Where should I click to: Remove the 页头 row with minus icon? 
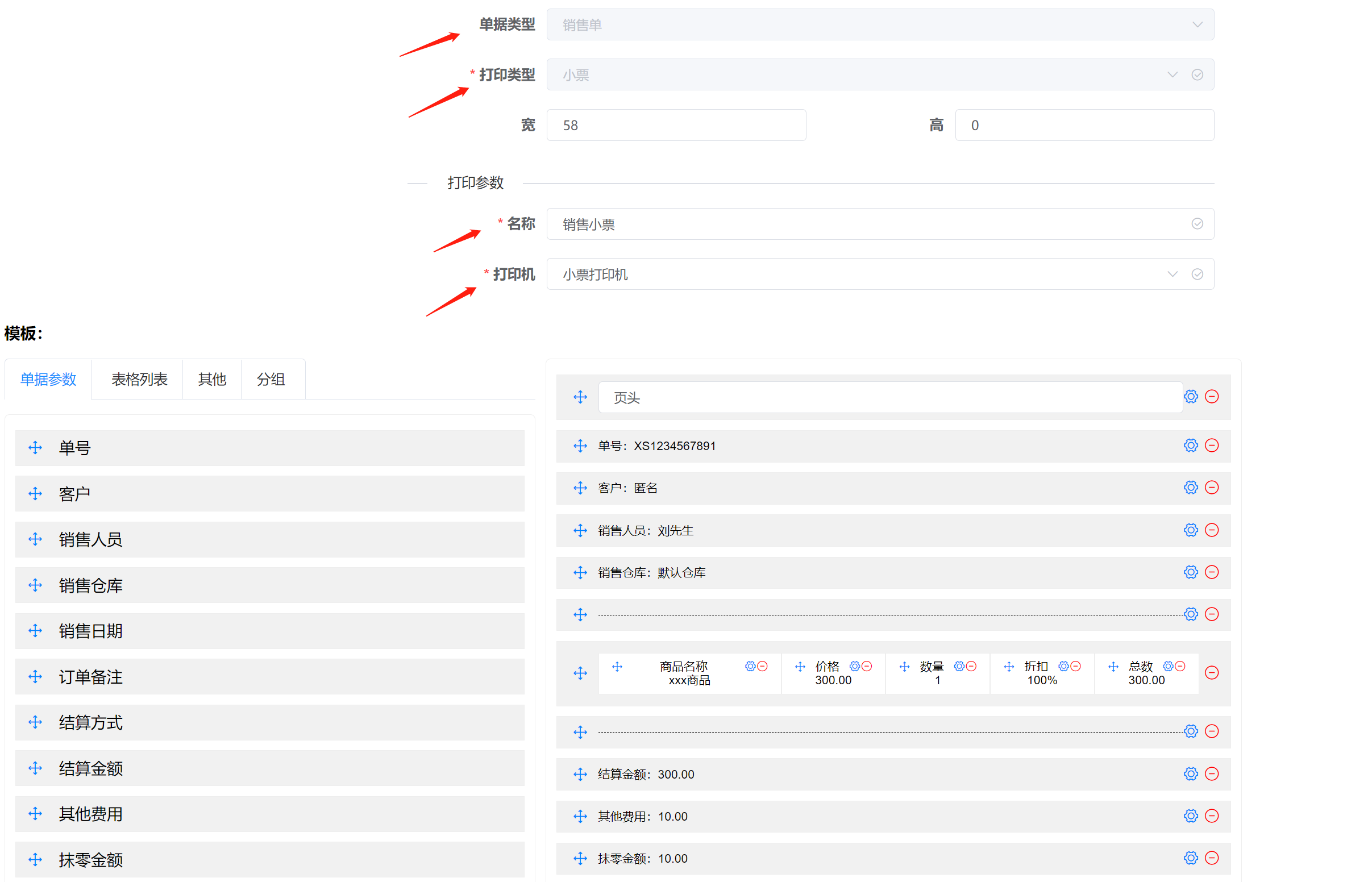[x=1211, y=396]
